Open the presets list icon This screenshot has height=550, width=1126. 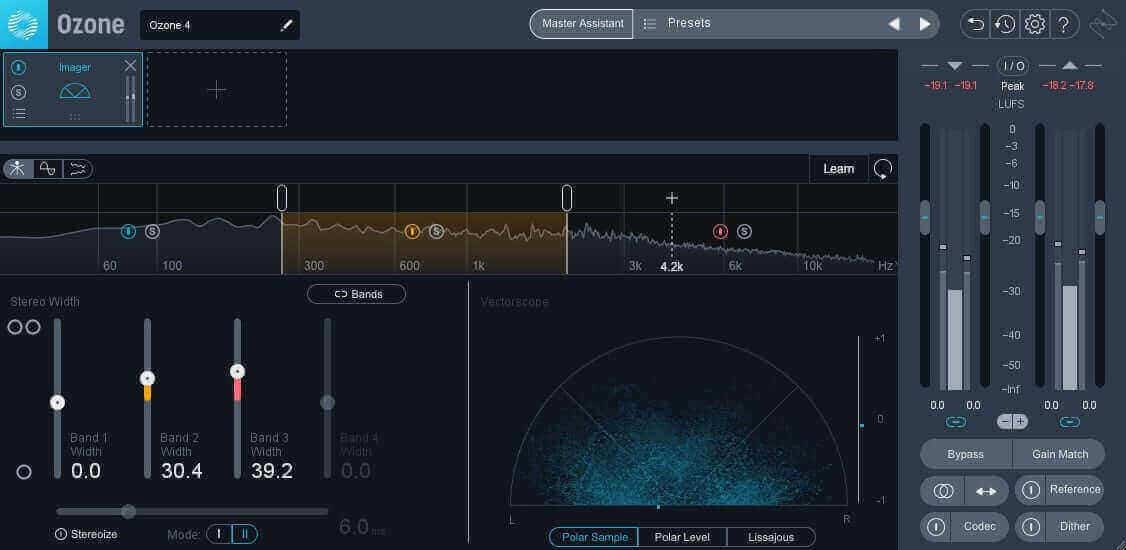[x=650, y=24]
